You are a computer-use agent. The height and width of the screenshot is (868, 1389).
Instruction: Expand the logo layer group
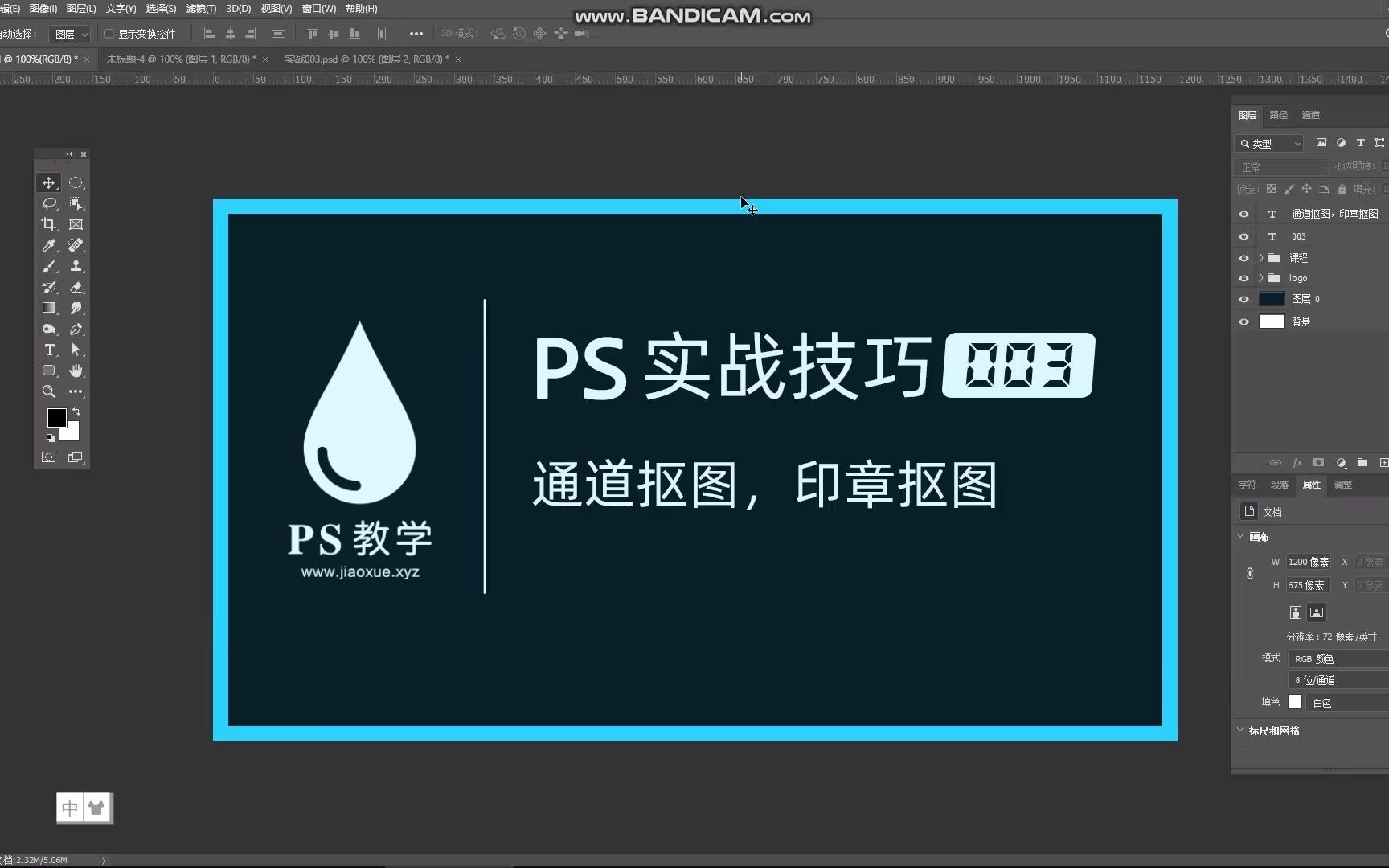(1261, 278)
